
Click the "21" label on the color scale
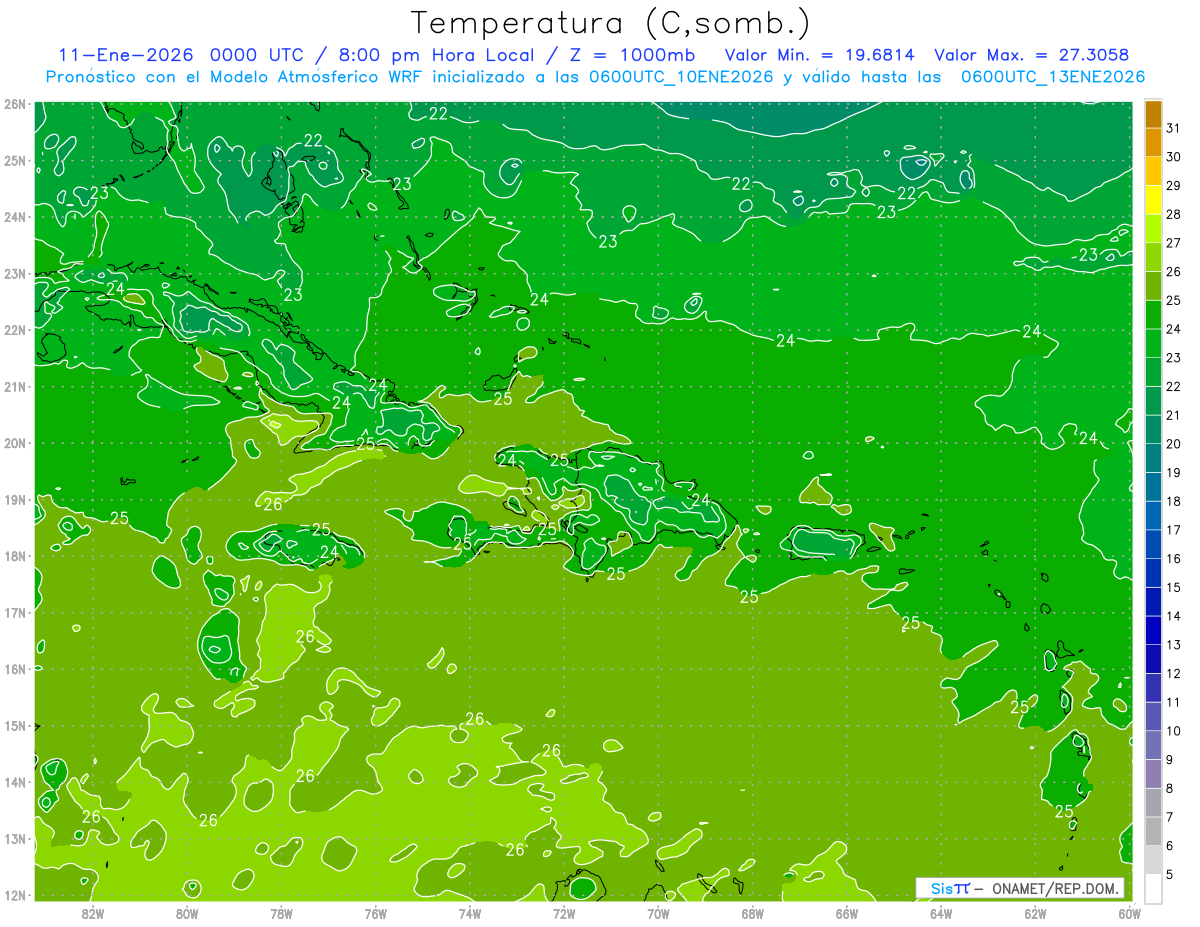1173,415
